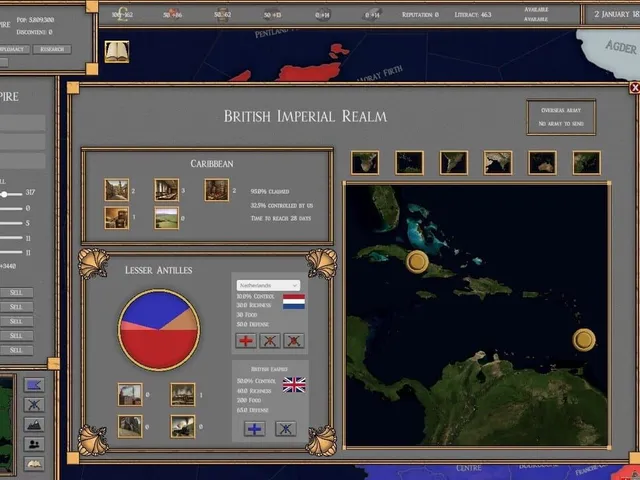The image size is (640, 480).
Task: Click the pound money resource in top bar
Action: [x=122, y=15]
